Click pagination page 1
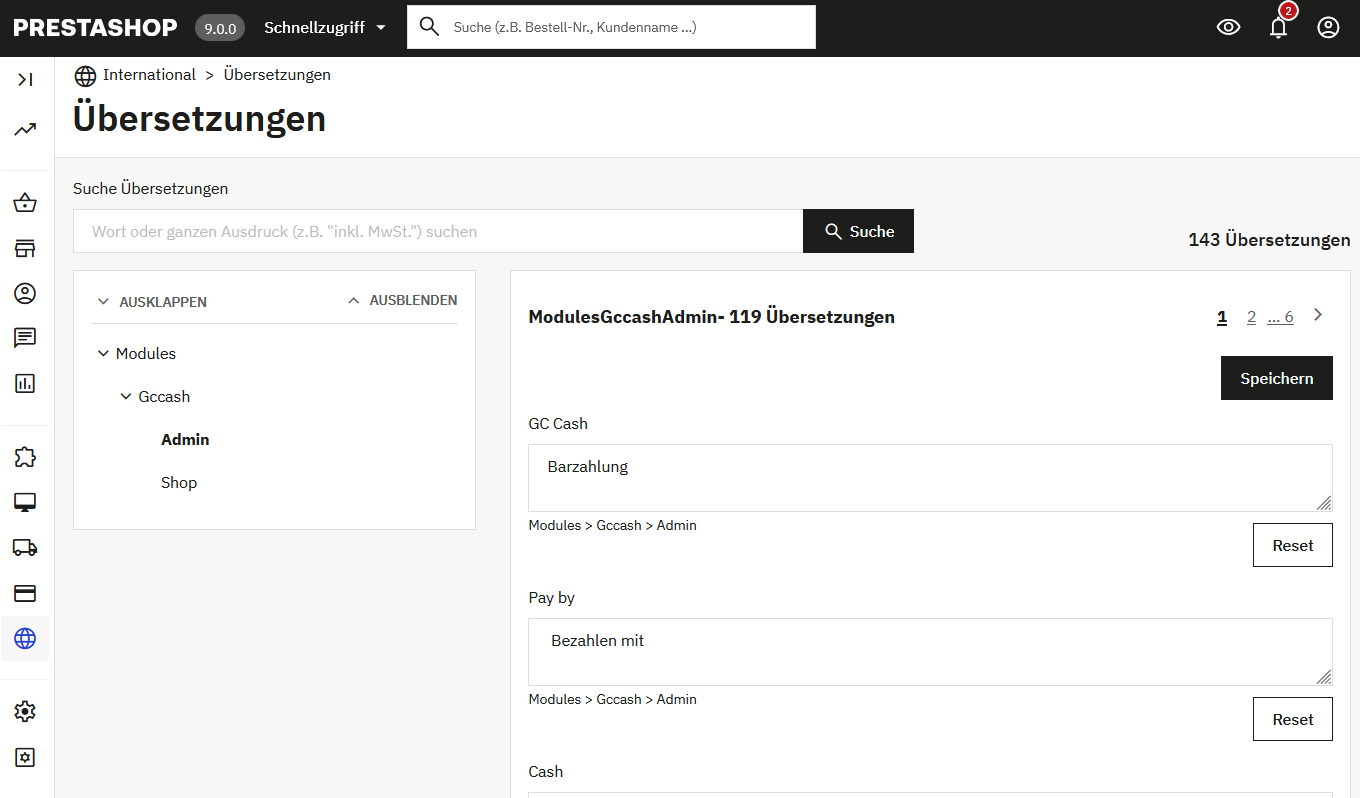The width and height of the screenshot is (1360, 798). coord(1222,317)
